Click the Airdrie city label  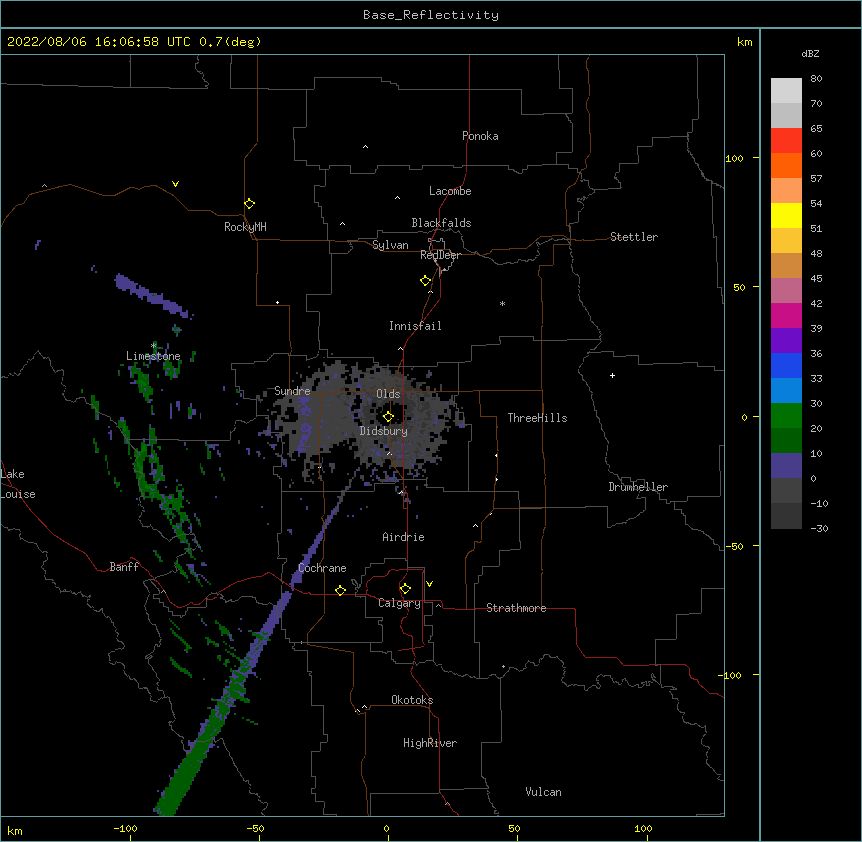[x=403, y=537]
